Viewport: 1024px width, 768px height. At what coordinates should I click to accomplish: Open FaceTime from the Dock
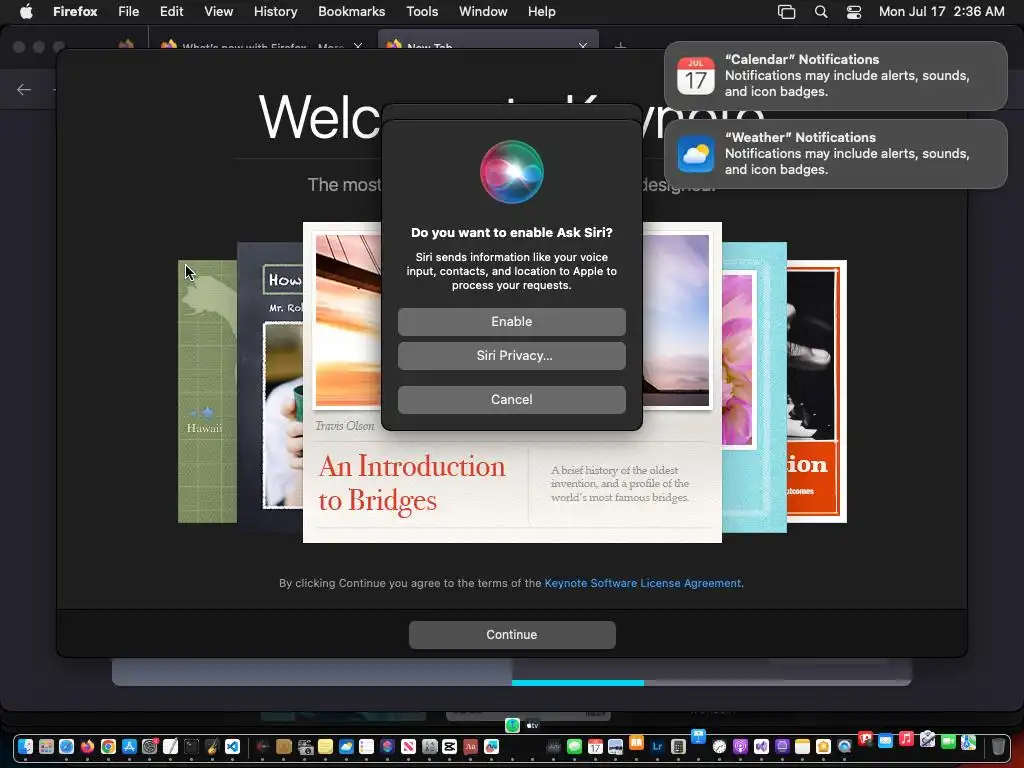(948, 743)
